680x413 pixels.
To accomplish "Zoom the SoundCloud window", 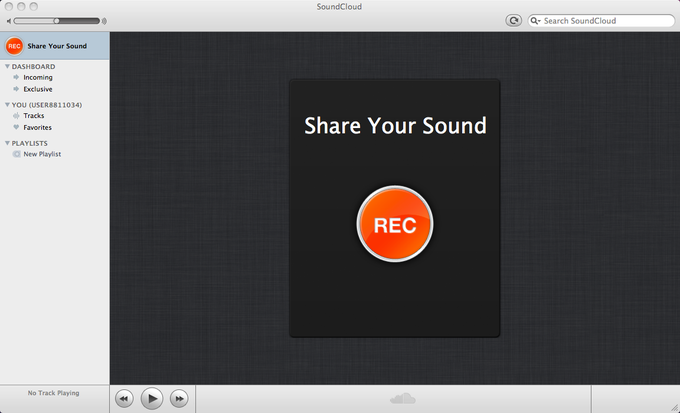I will pyautogui.click(x=33, y=7).
